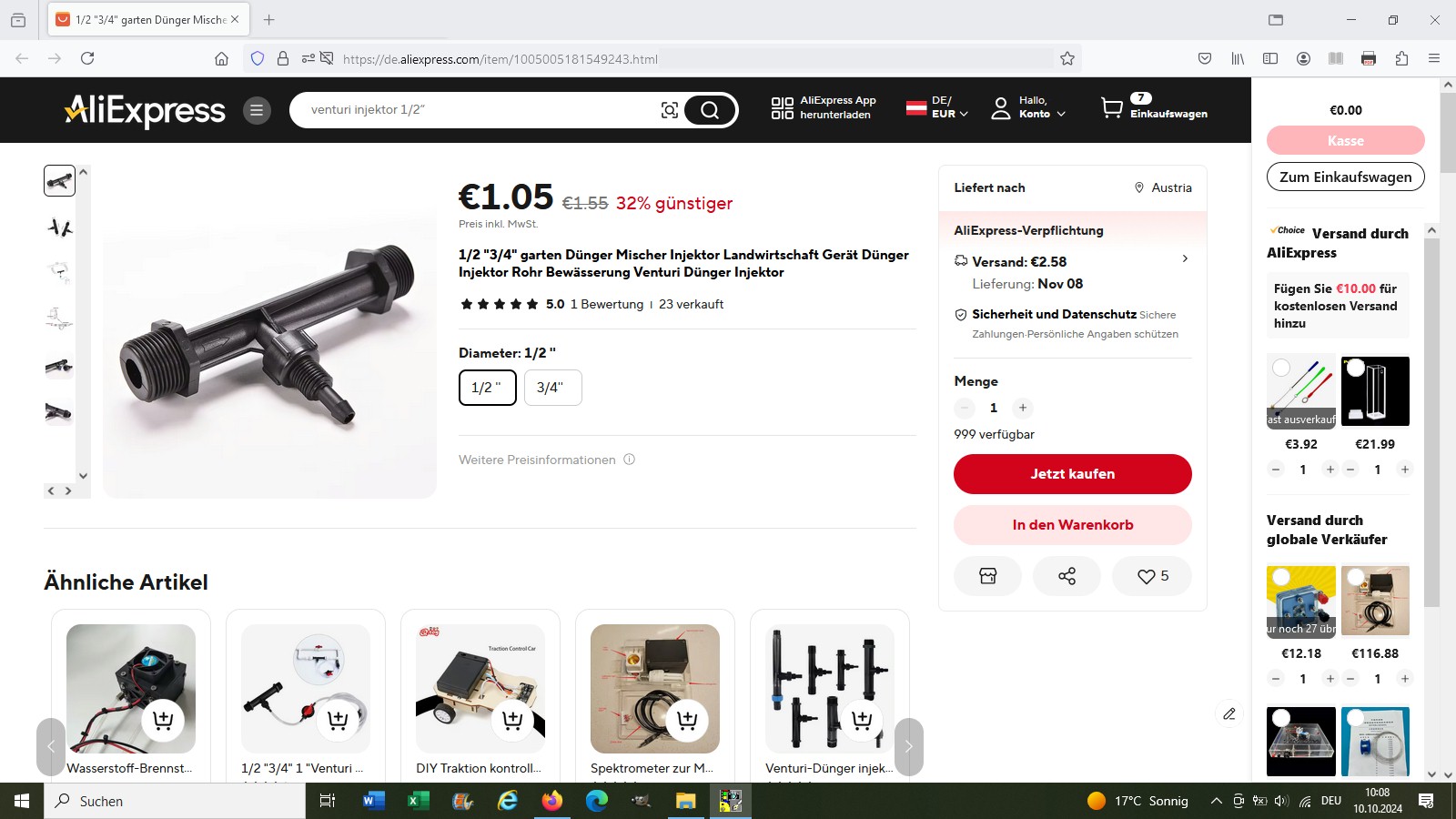Image resolution: width=1456 pixels, height=819 pixels.
Task: Expand the DE/EUR language currency dropdown
Action: coord(937,107)
